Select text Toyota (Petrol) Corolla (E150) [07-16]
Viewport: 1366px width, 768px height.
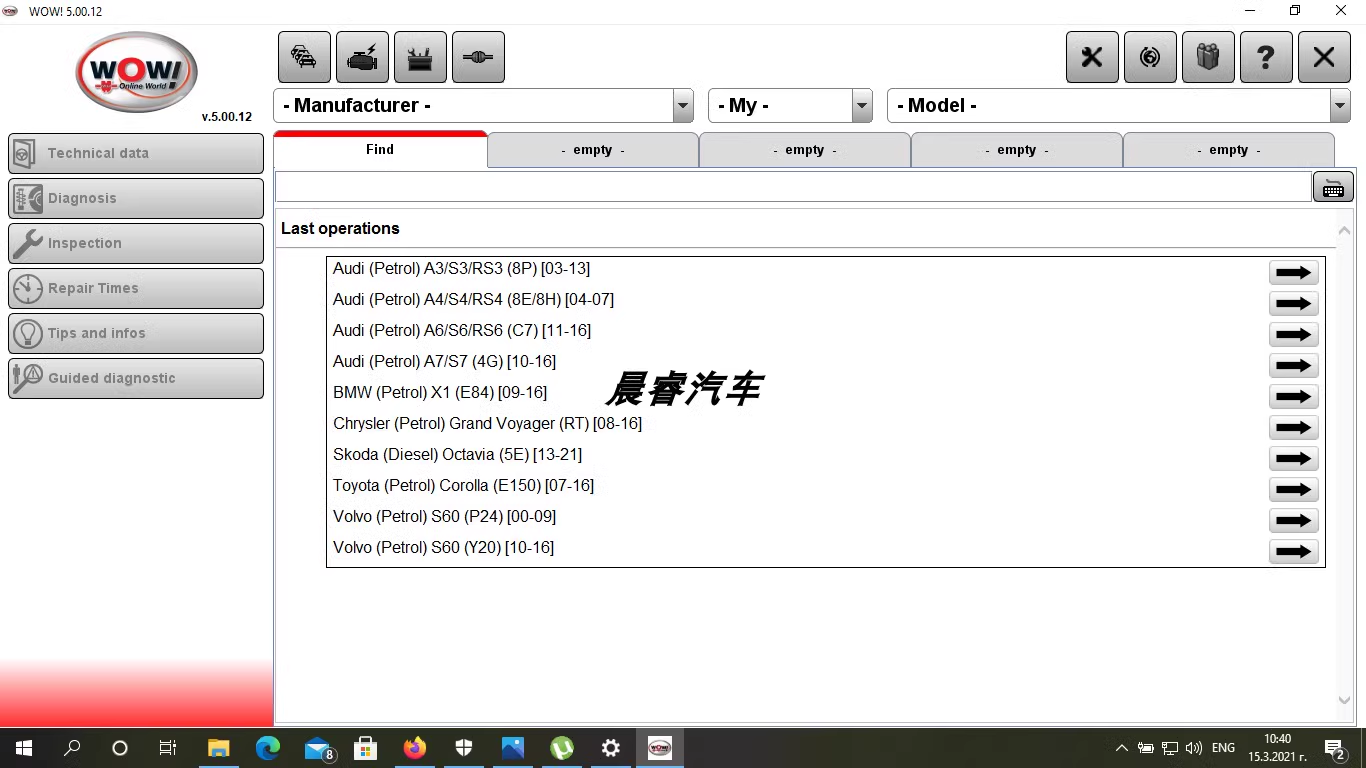(463, 486)
